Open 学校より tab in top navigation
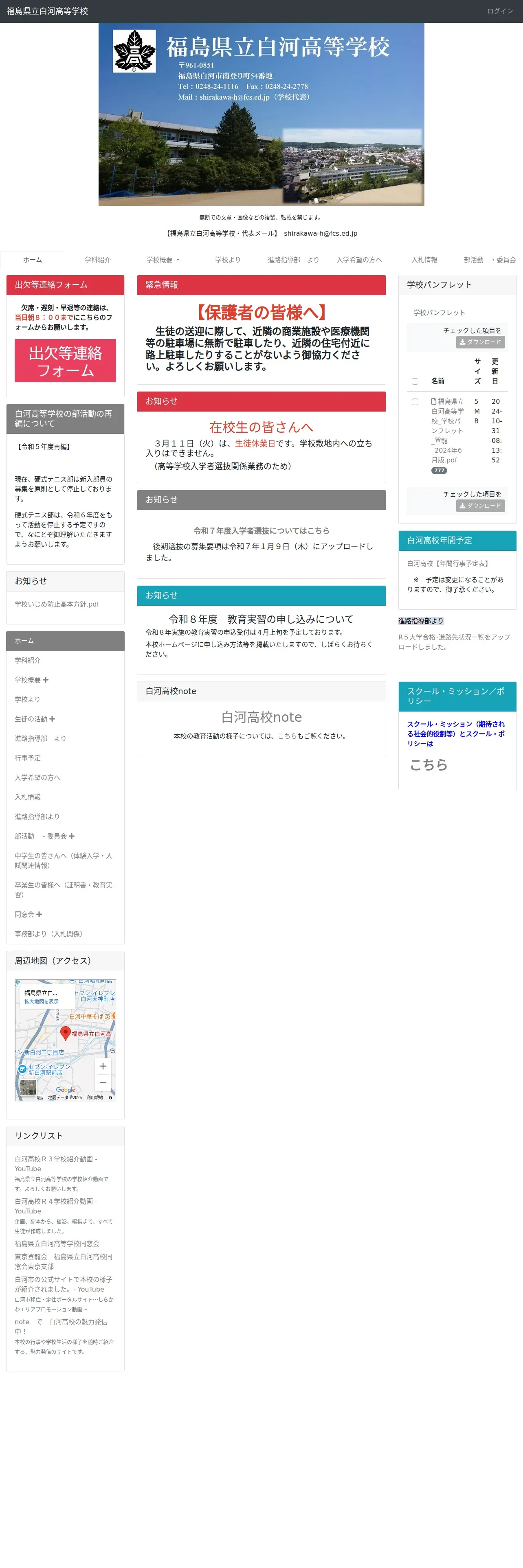Image resolution: width=523 pixels, height=1568 pixels. coord(228,260)
